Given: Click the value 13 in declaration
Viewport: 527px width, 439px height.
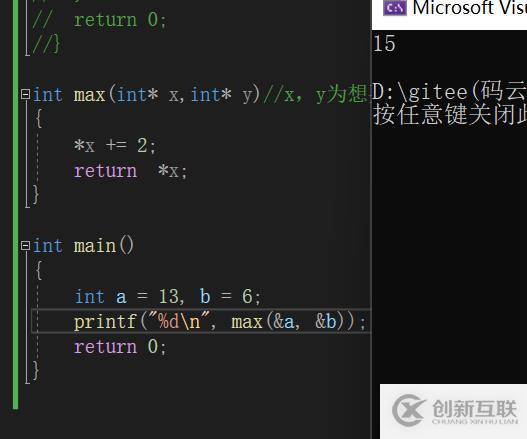Looking at the screenshot, I should click(169, 296).
